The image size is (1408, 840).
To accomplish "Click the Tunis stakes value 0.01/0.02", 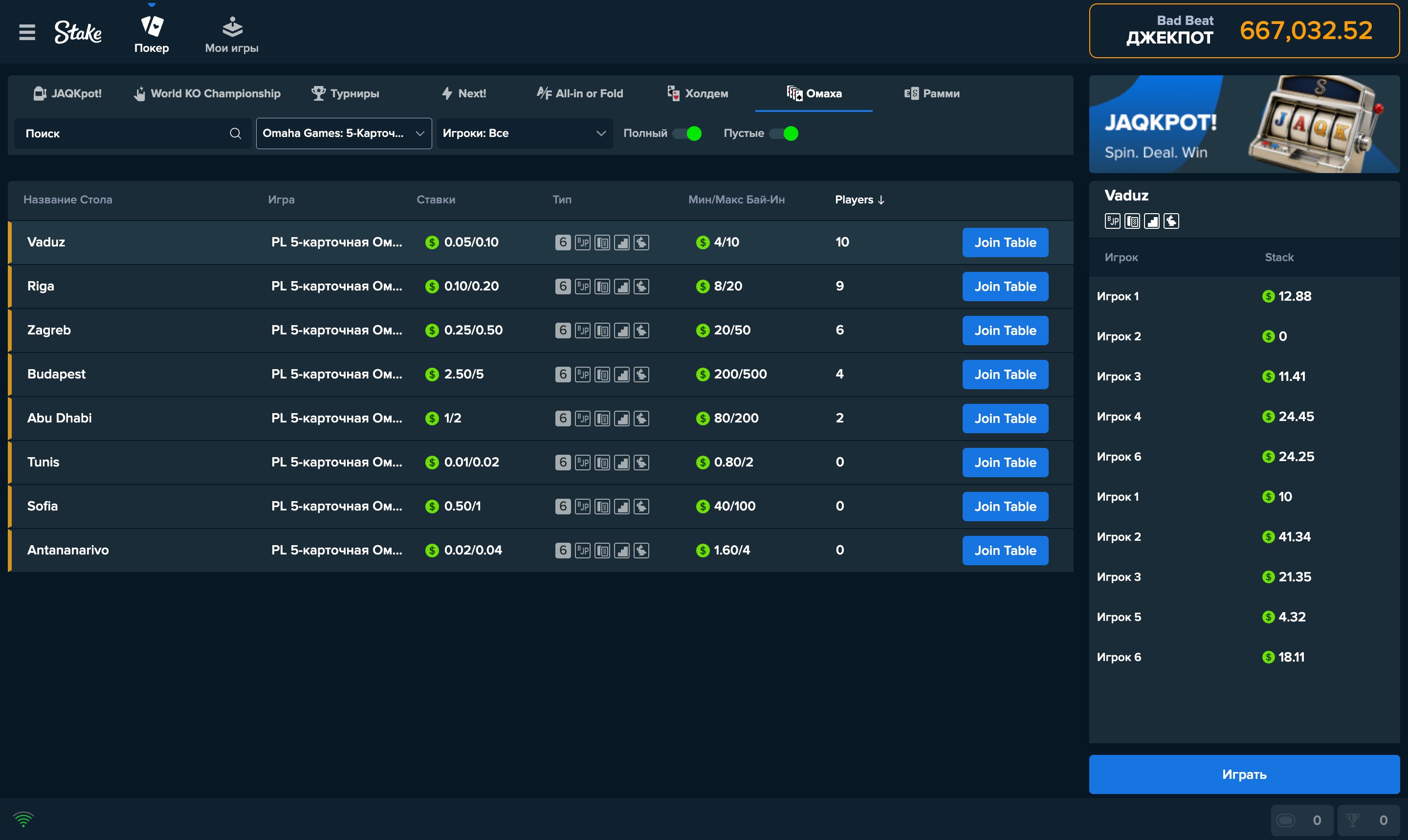I will point(472,463).
